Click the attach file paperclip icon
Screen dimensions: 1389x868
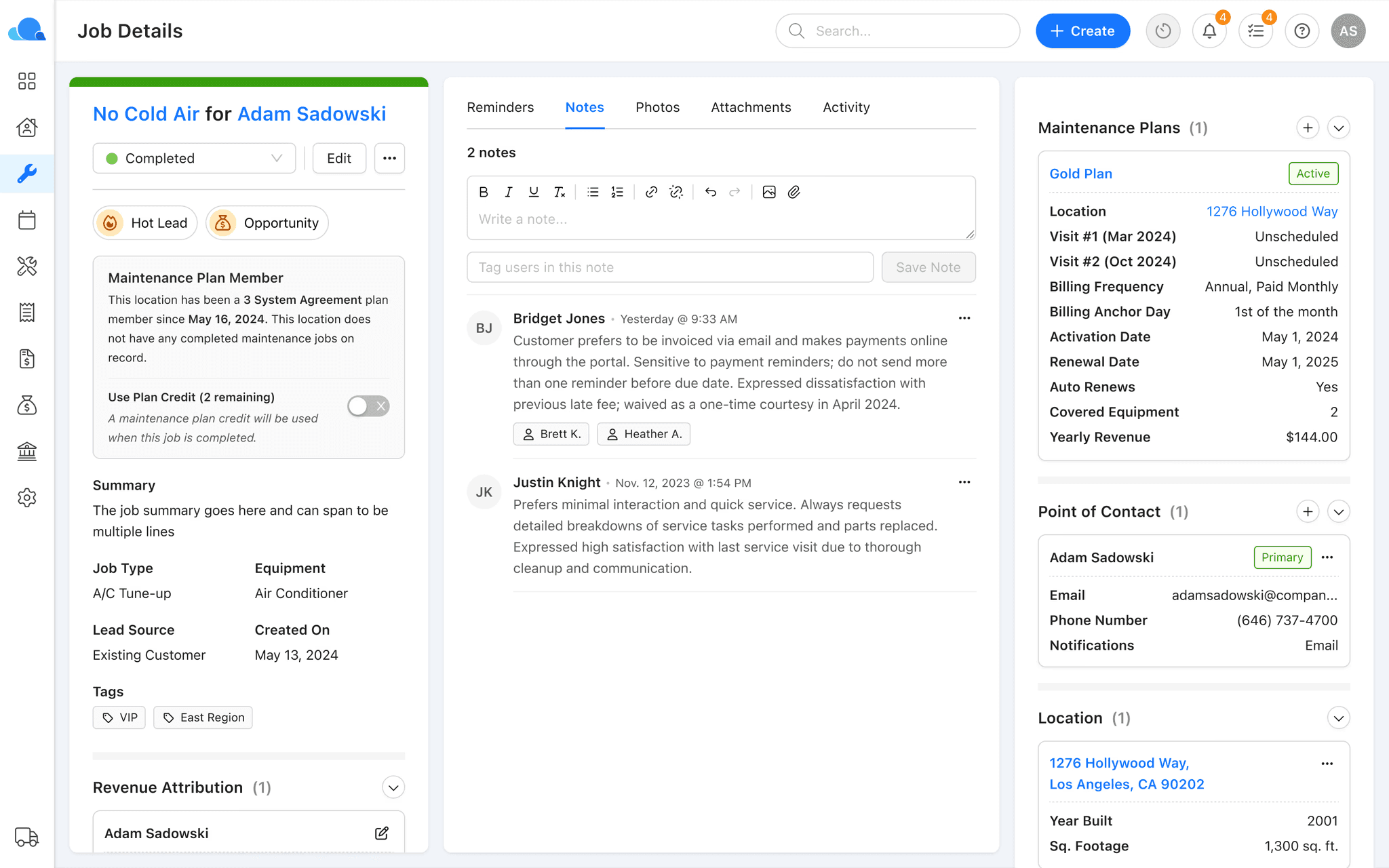794,192
